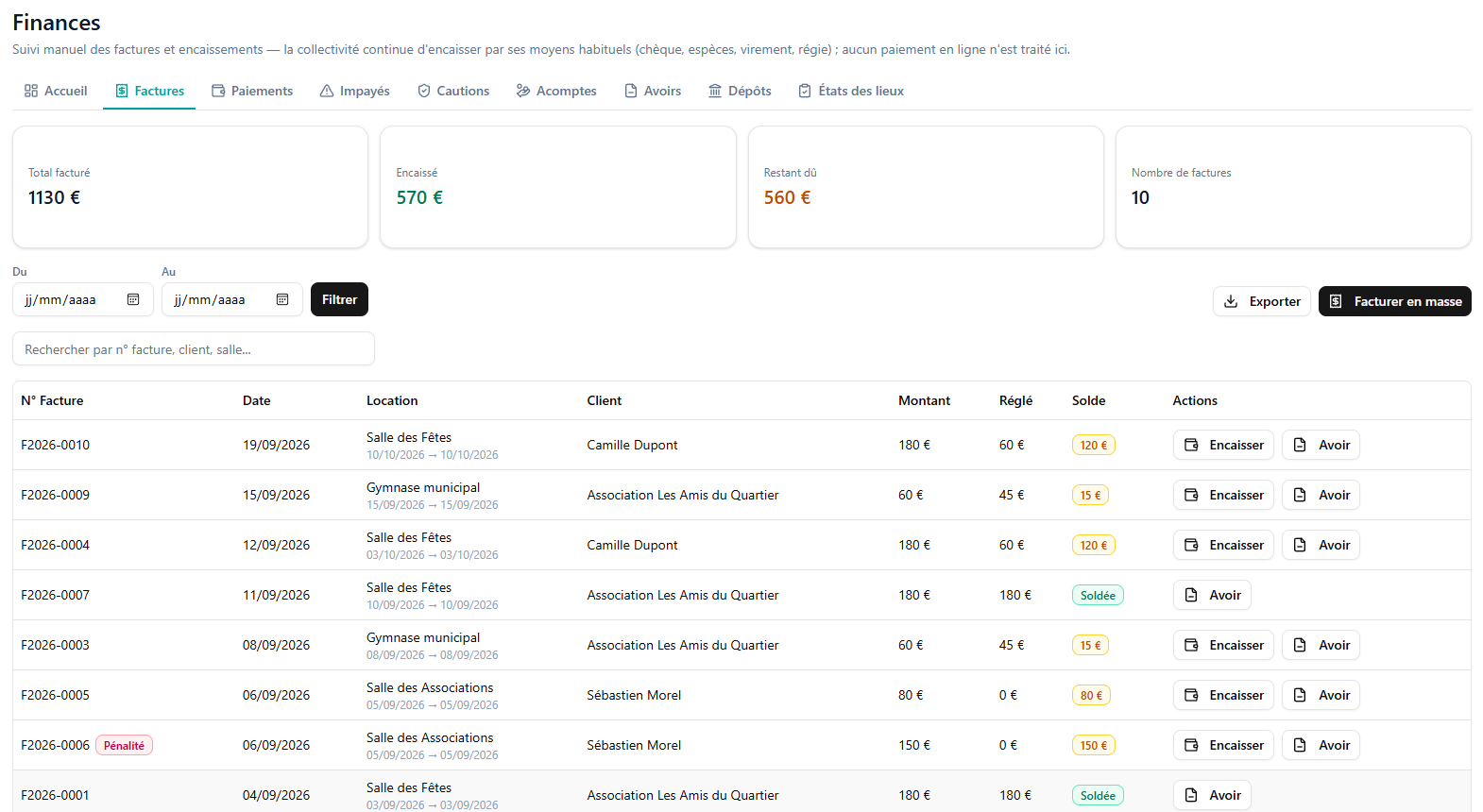Open the Acomptes tab
The image size is (1483, 812).
(x=556, y=91)
